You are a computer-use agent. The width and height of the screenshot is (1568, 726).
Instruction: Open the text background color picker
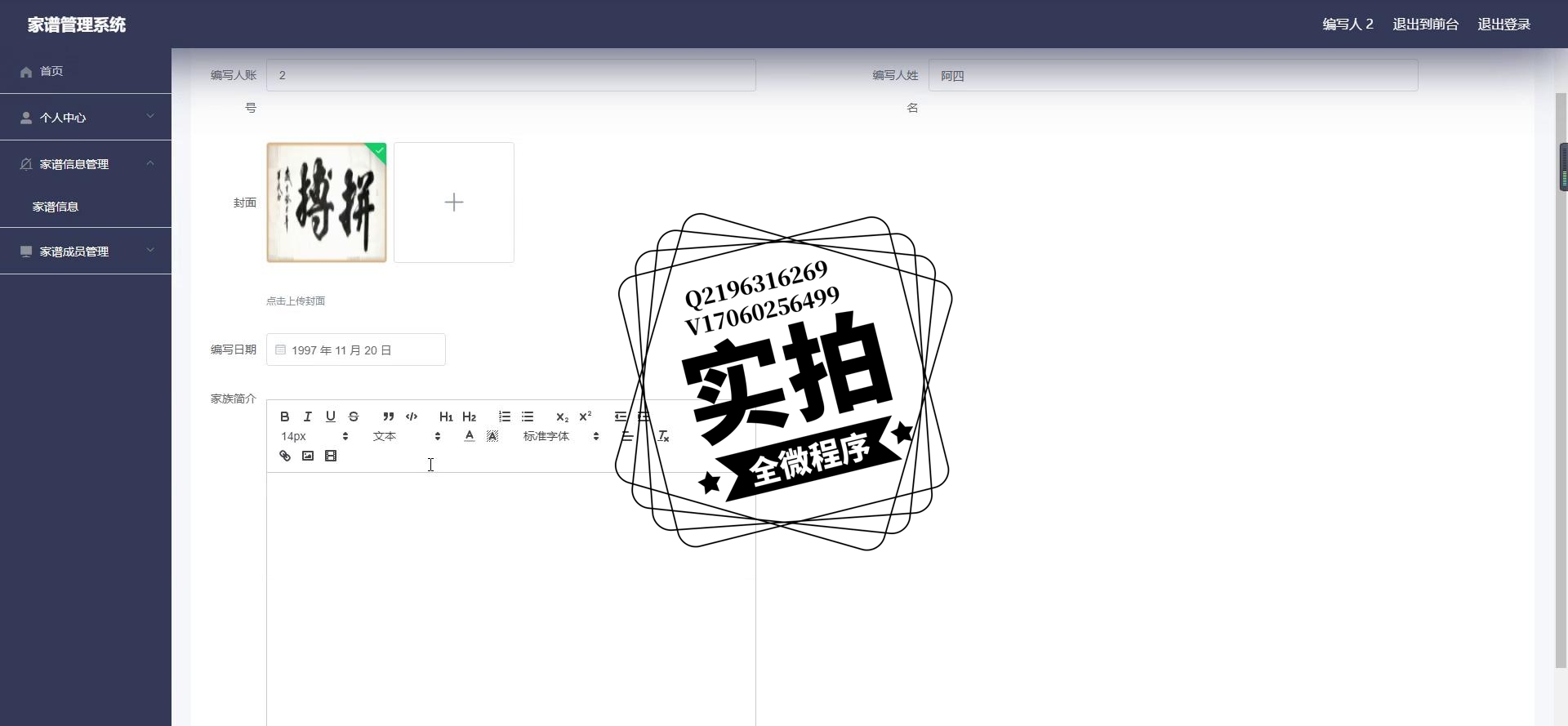pos(492,436)
